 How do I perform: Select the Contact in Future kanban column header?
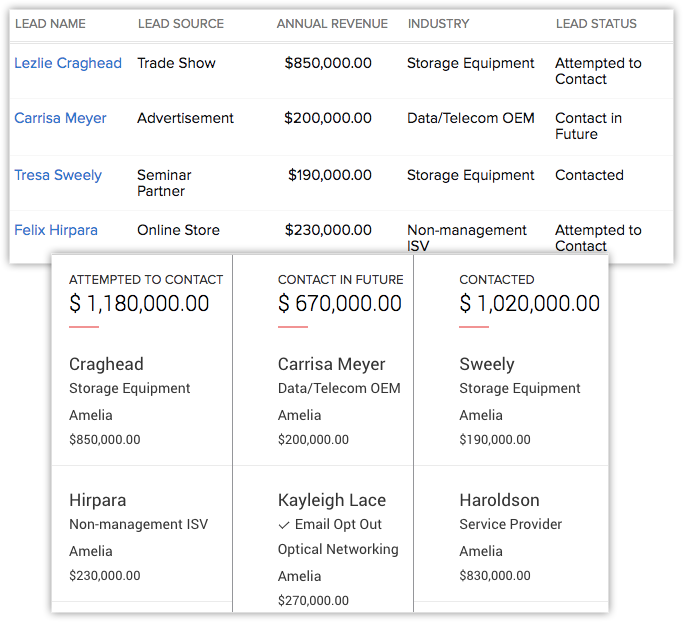click(340, 280)
